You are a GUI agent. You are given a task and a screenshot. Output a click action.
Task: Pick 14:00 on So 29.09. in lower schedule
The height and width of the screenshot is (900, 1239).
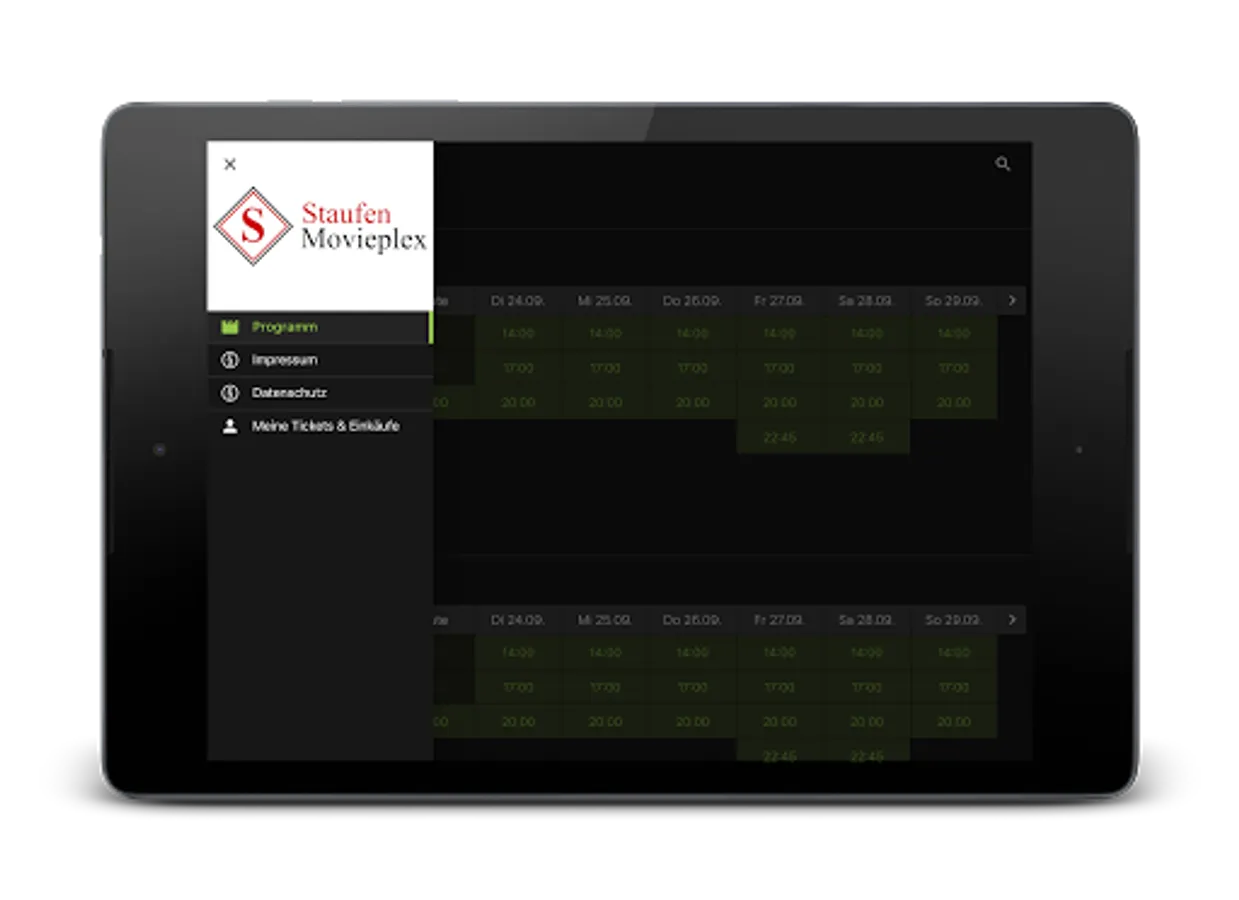[x=953, y=652]
